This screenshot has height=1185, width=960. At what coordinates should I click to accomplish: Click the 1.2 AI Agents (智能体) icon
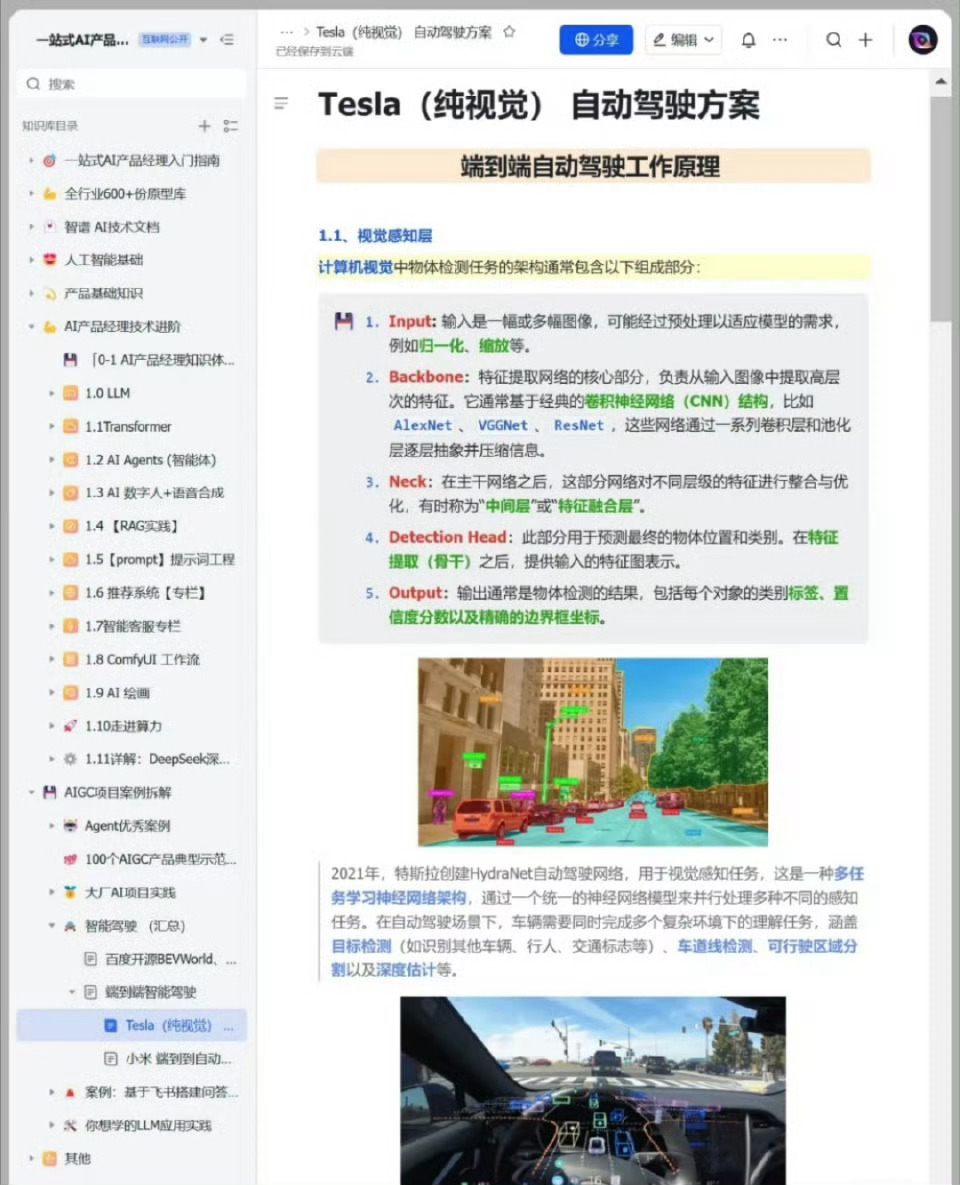tap(70, 459)
